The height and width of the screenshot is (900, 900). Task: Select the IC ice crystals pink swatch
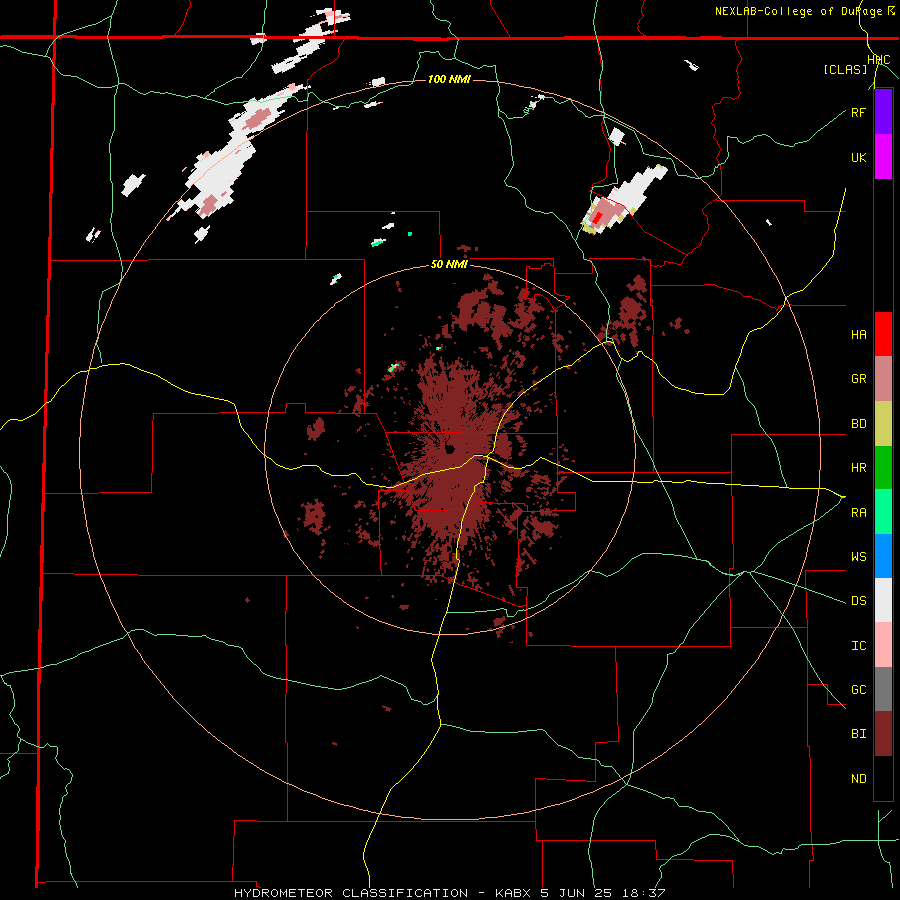883,645
